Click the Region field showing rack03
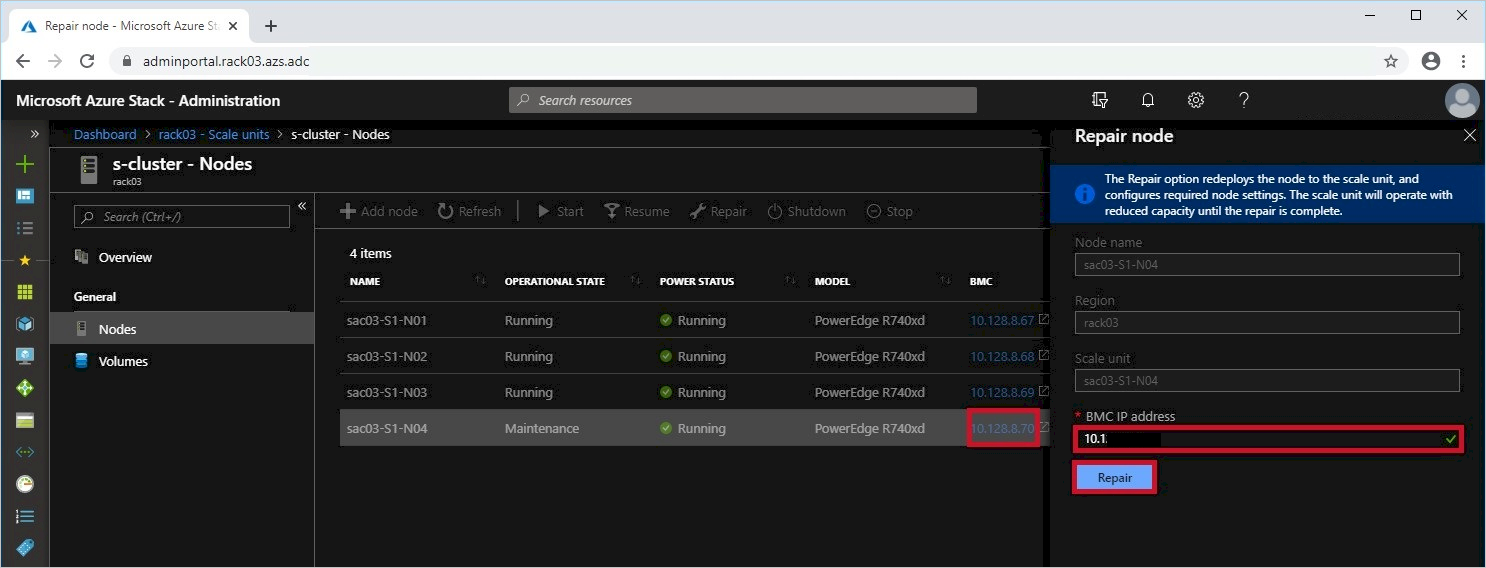 pyautogui.click(x=1267, y=323)
